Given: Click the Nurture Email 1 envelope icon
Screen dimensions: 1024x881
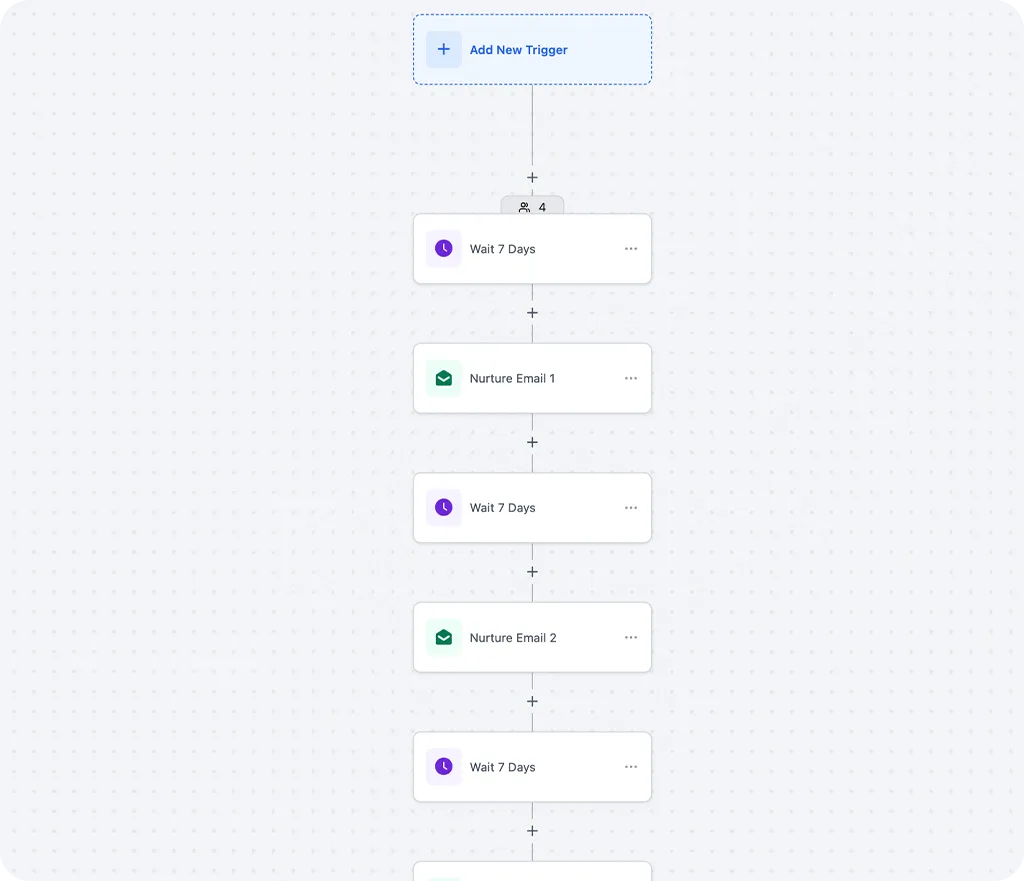Looking at the screenshot, I should click(x=444, y=378).
